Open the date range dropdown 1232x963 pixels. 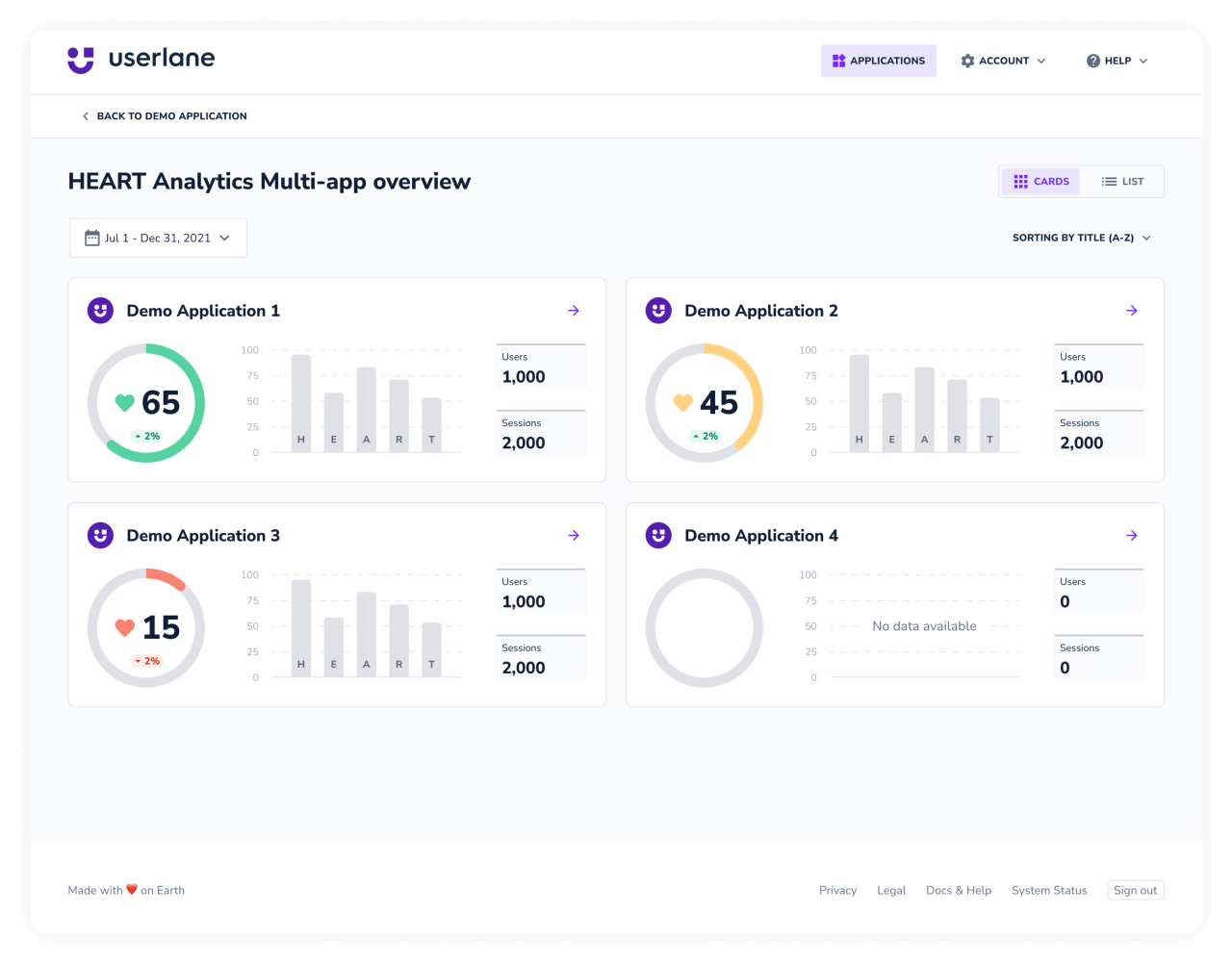(x=158, y=238)
